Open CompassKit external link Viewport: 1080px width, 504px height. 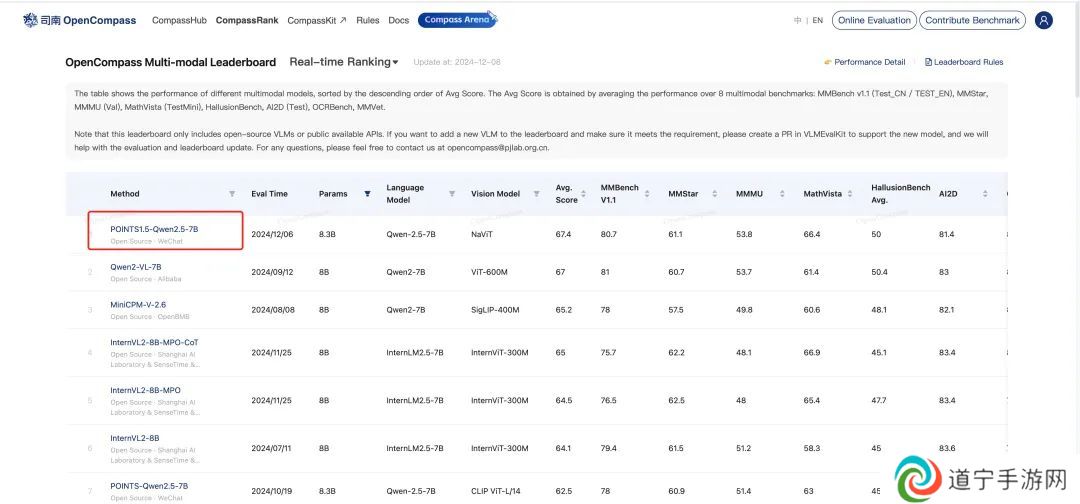(x=317, y=21)
